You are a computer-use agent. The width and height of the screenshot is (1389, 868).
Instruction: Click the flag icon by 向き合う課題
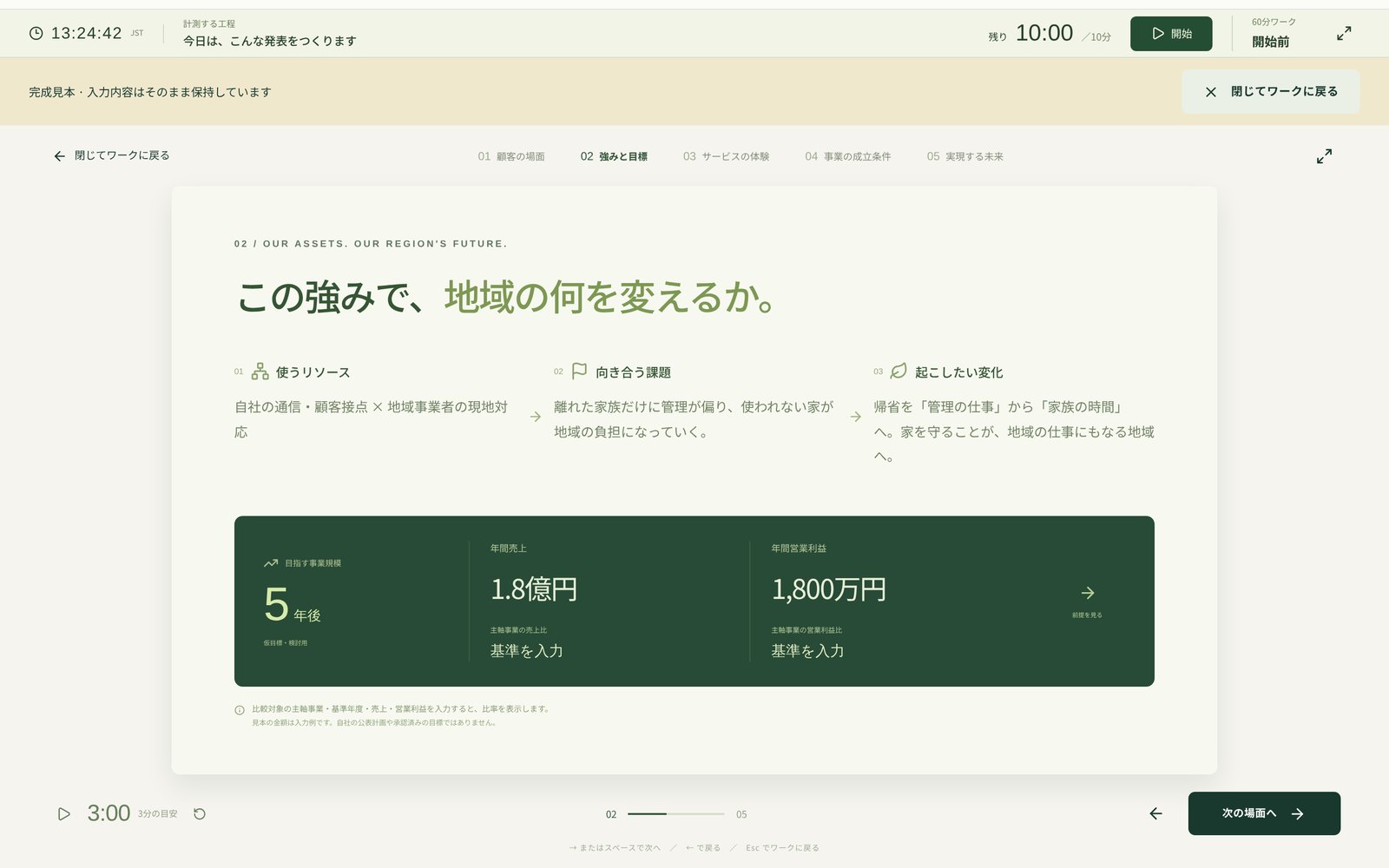579,372
